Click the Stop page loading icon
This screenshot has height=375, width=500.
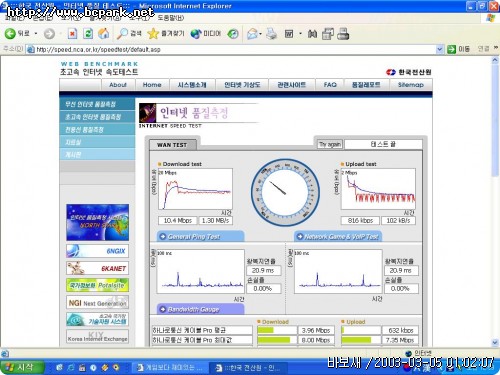point(72,33)
